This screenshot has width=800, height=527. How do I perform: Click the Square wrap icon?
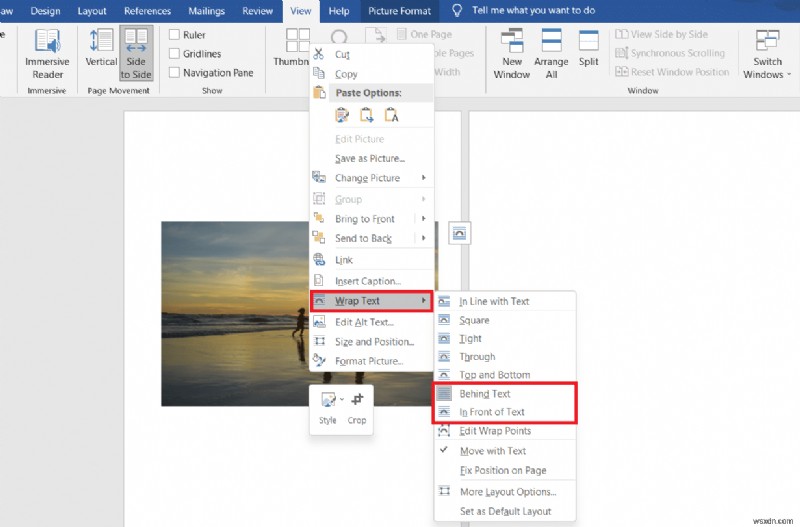click(444, 320)
